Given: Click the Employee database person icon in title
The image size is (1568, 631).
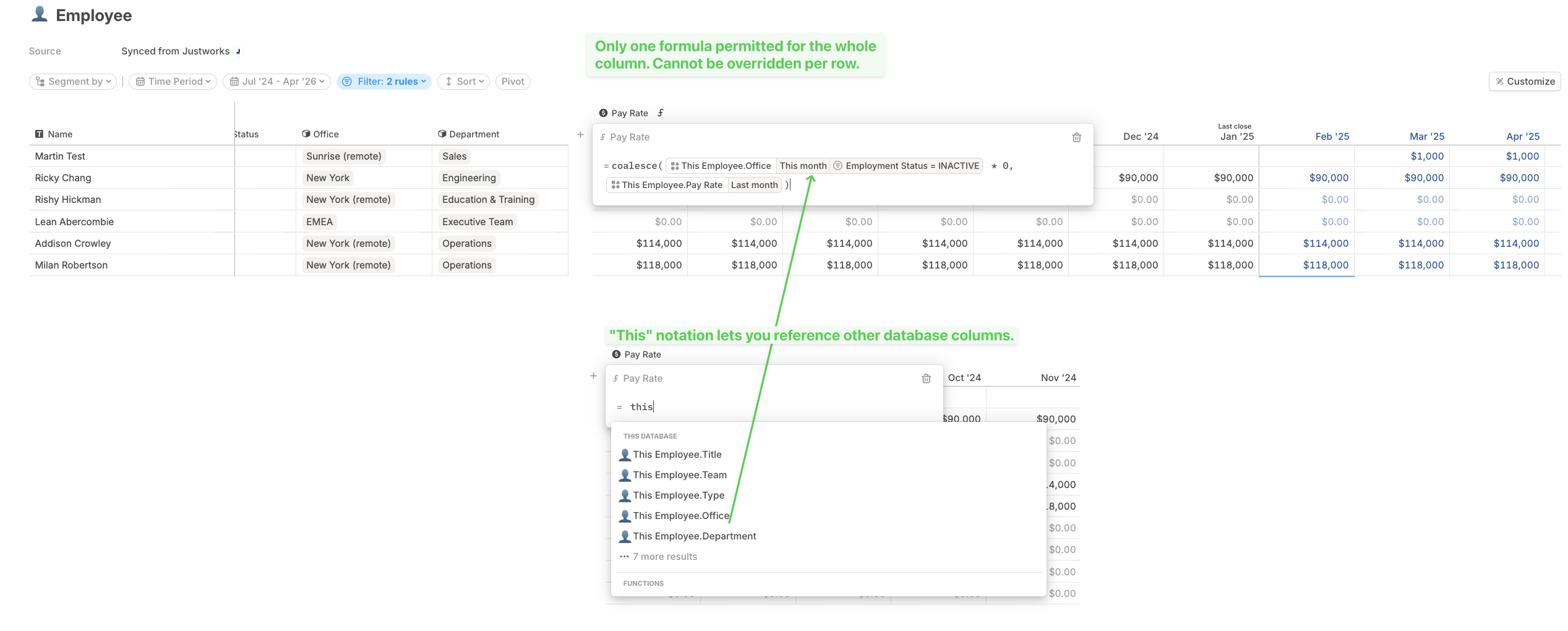Looking at the screenshot, I should (40, 14).
